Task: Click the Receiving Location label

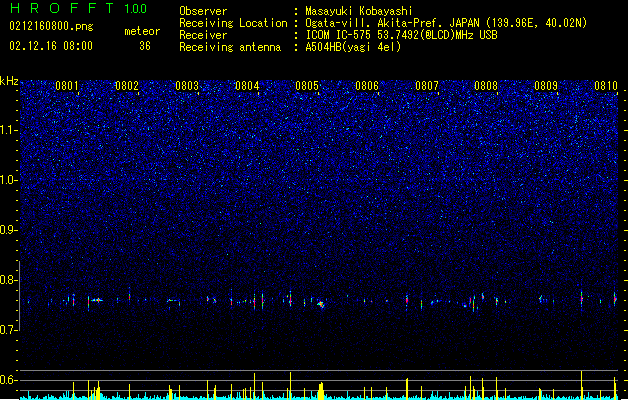Action: point(233,23)
